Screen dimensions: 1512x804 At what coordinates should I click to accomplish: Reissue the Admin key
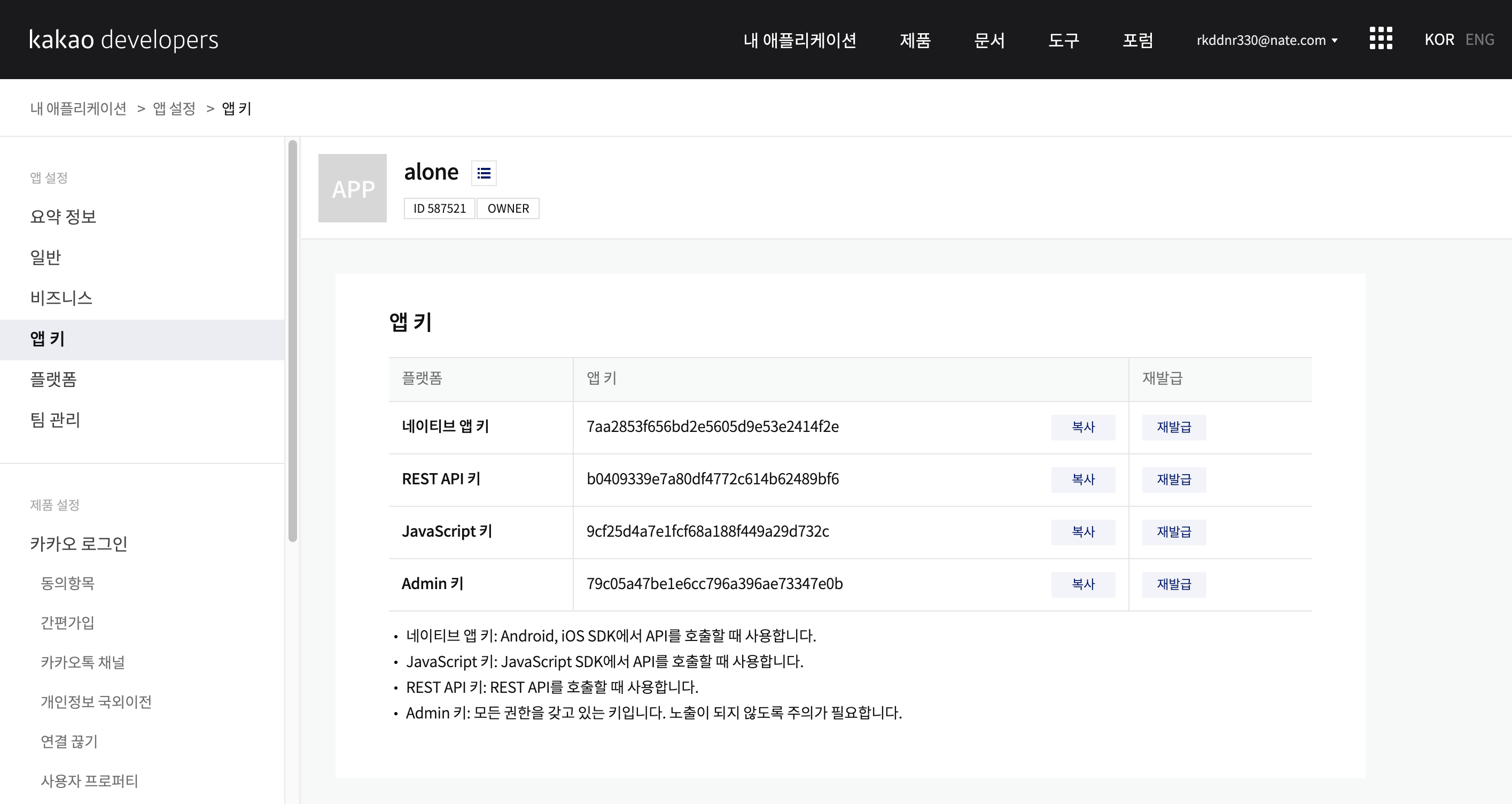tap(1173, 584)
